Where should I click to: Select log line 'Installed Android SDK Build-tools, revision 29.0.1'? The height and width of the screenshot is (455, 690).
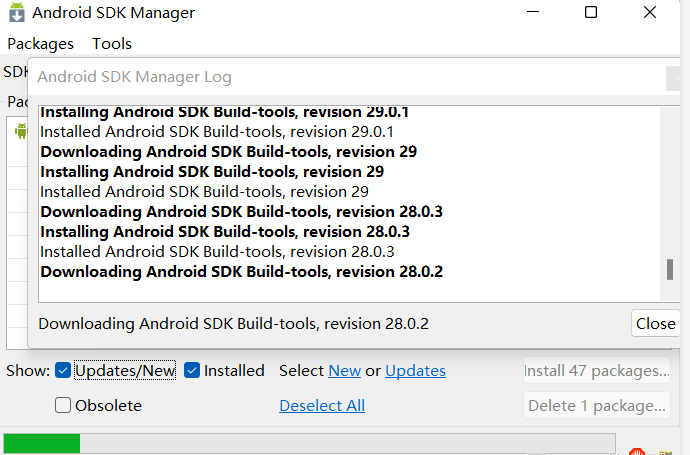click(x=217, y=132)
